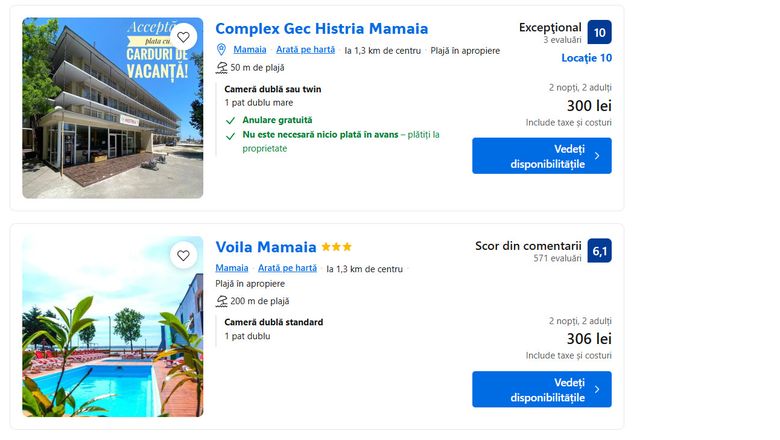Image resolution: width=780 pixels, height=440 pixels.
Task: Save Complex Gec Histria Mamaia with heart icon
Action: tap(183, 37)
